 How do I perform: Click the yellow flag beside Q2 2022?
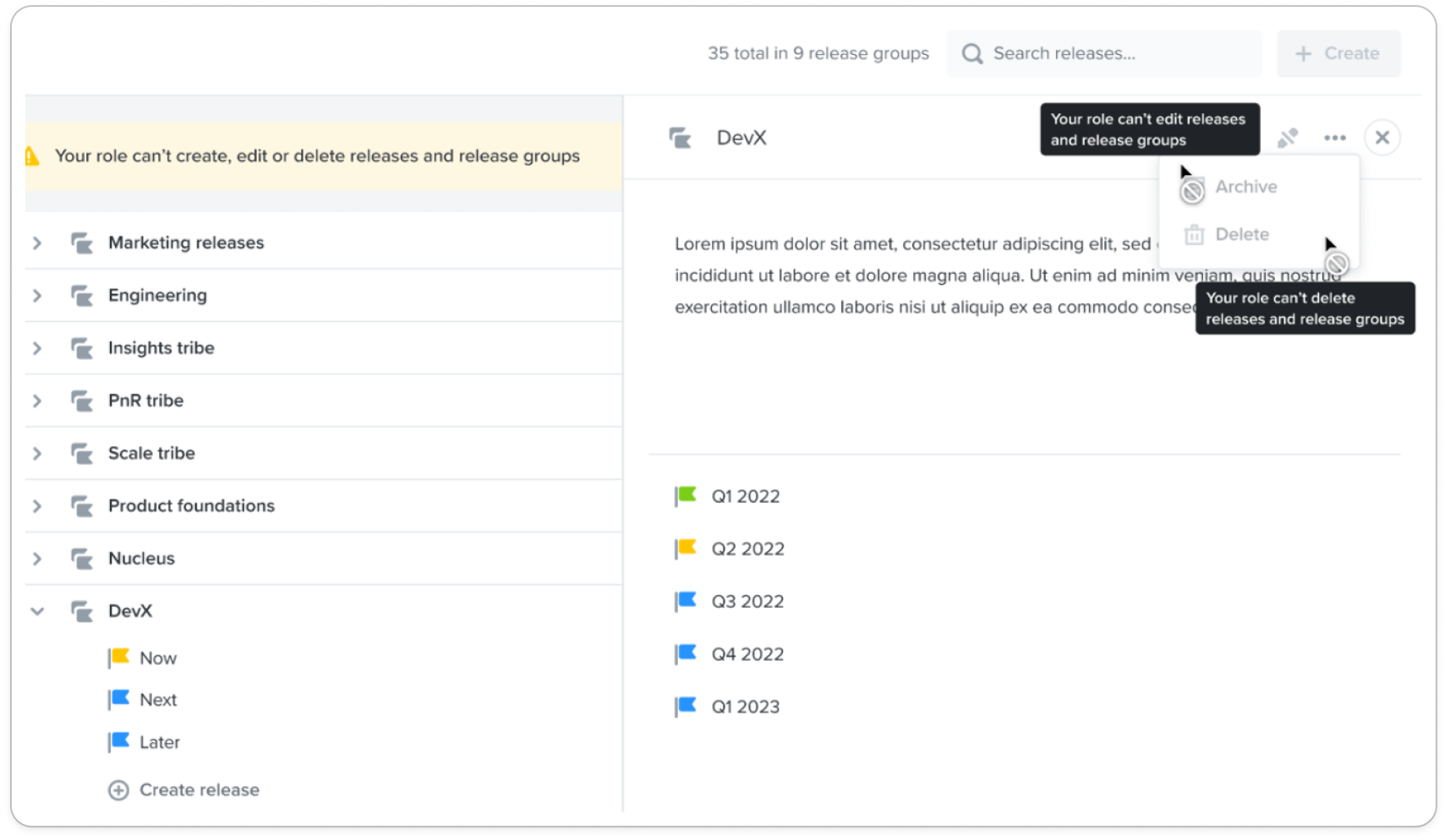(686, 548)
